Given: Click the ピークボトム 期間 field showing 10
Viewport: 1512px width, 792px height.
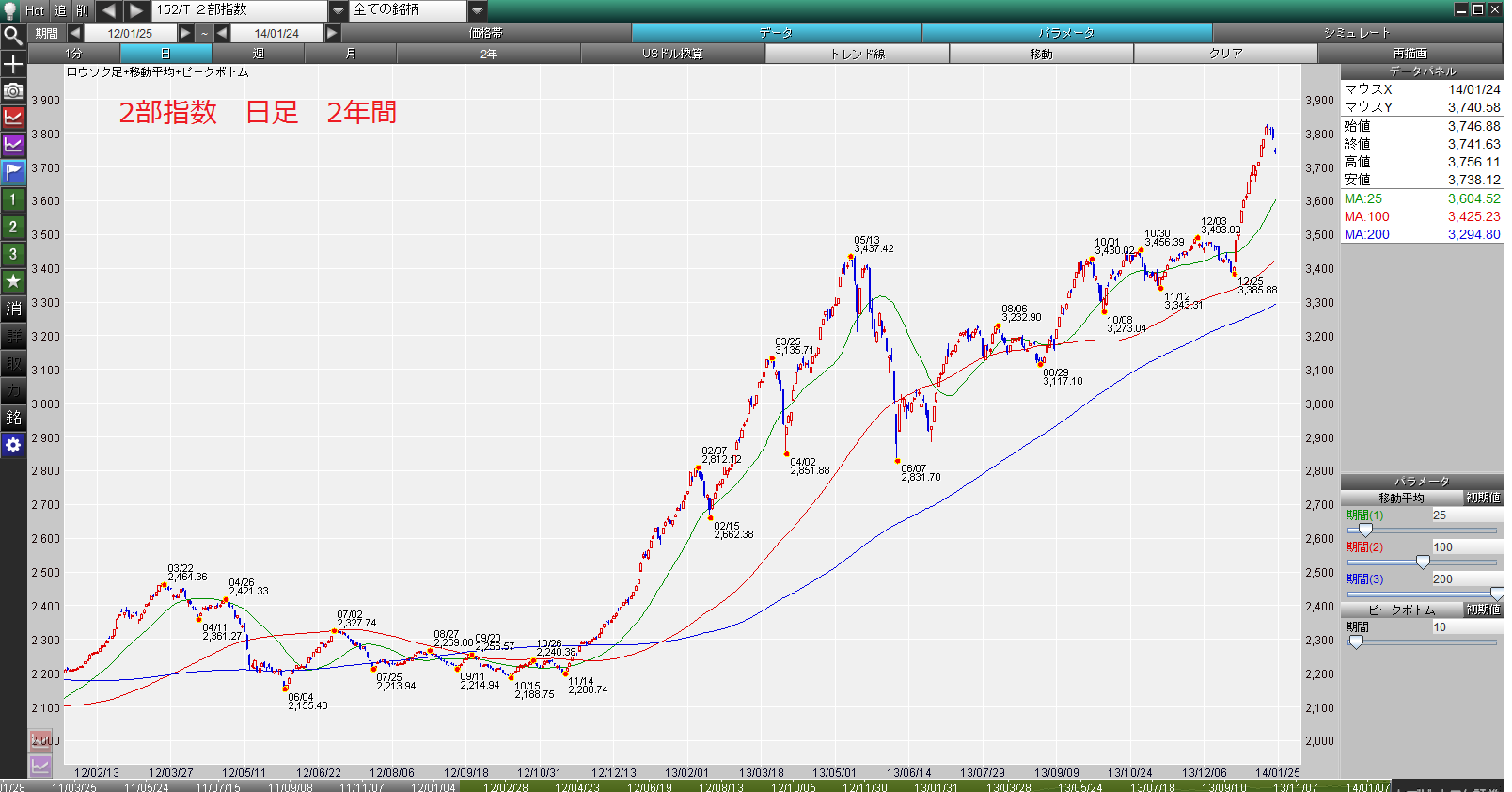Looking at the screenshot, I should [1467, 627].
